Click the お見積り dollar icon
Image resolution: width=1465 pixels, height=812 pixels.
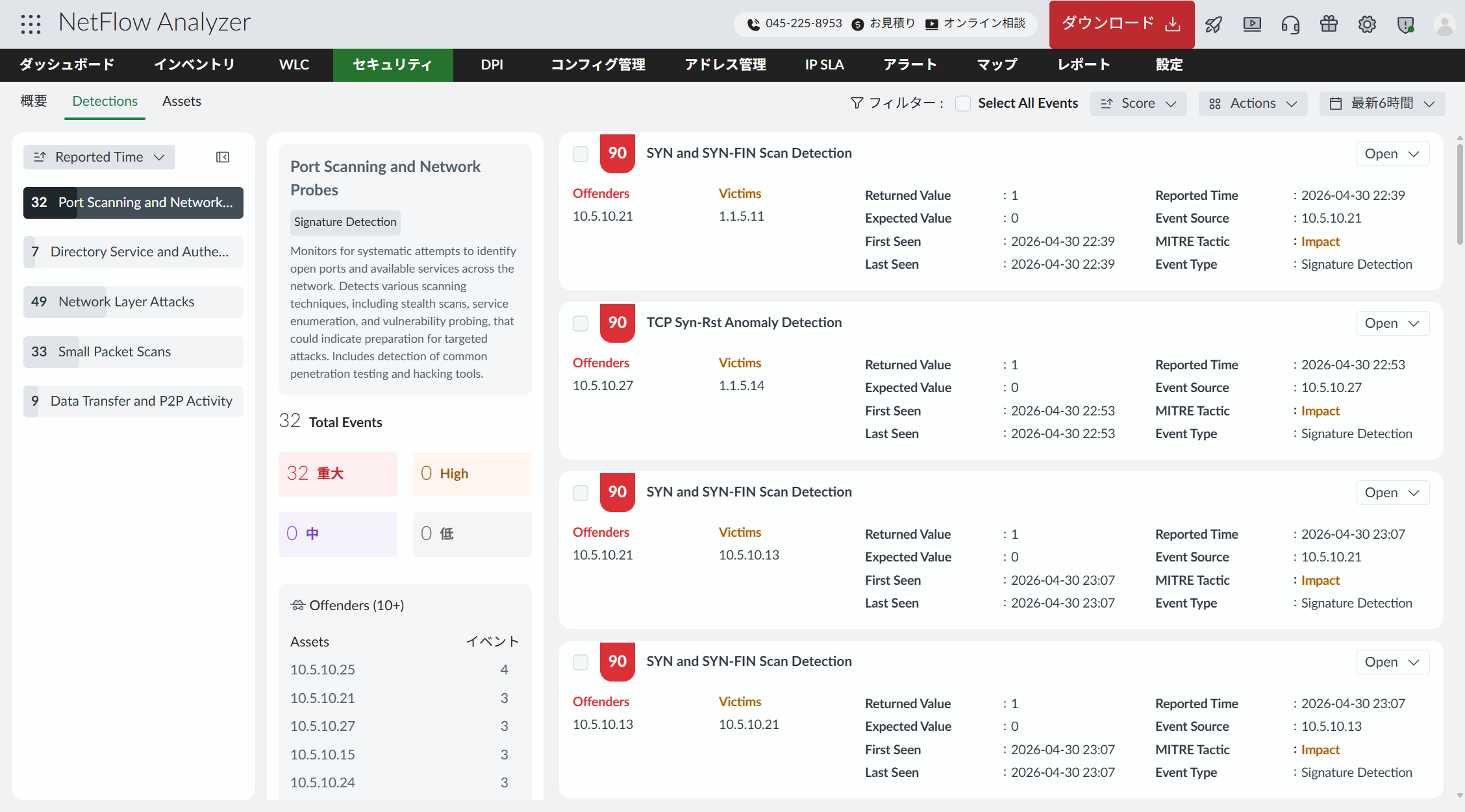pos(857,25)
